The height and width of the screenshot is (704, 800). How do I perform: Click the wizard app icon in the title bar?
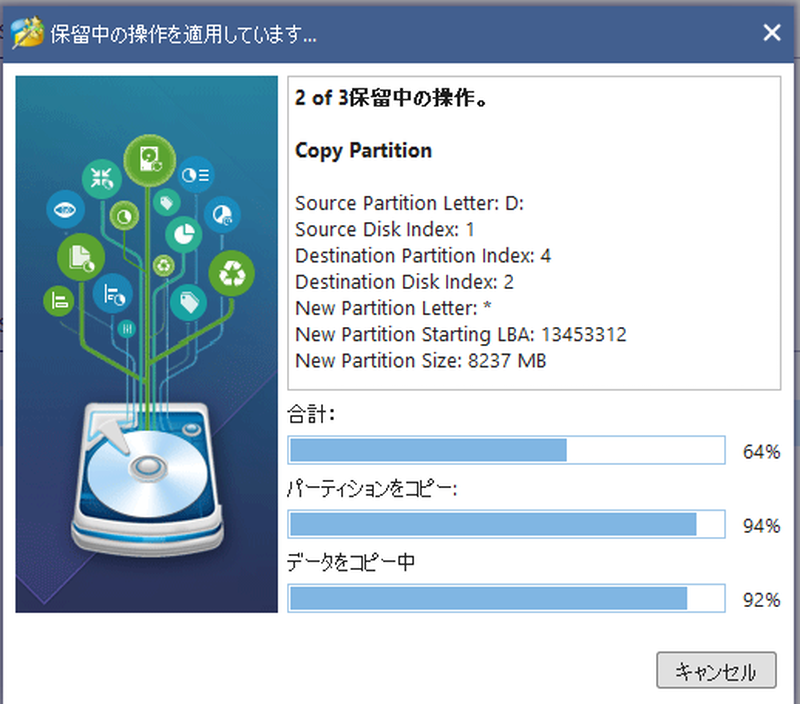click(x=27, y=32)
